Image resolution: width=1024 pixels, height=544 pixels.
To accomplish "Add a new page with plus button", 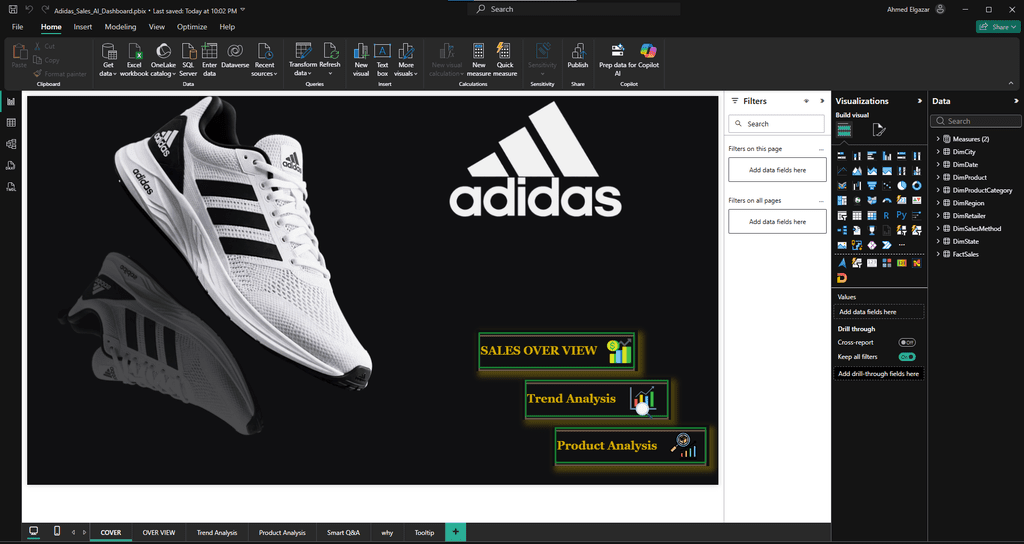I will [x=455, y=532].
